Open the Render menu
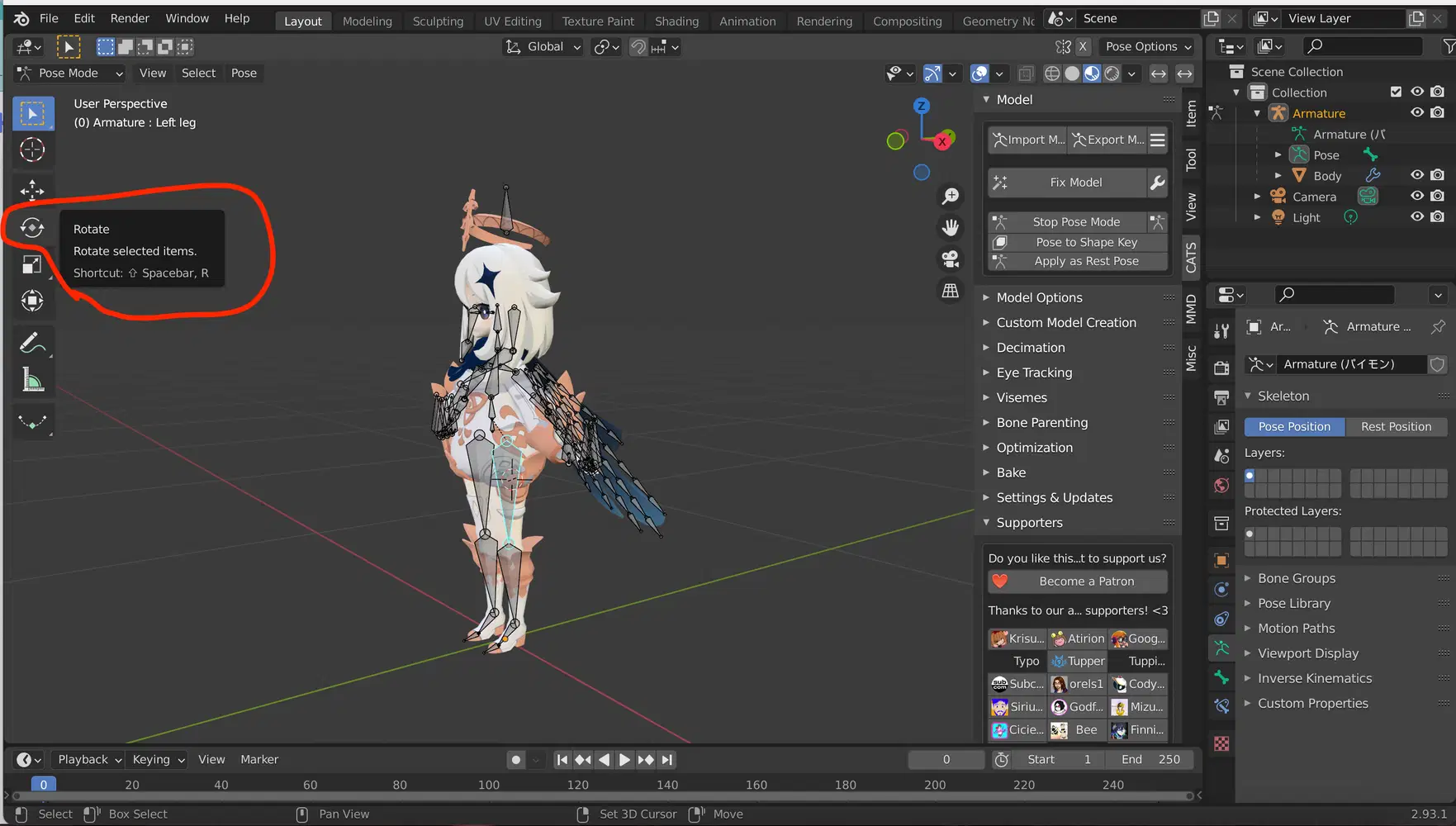 pos(130,18)
